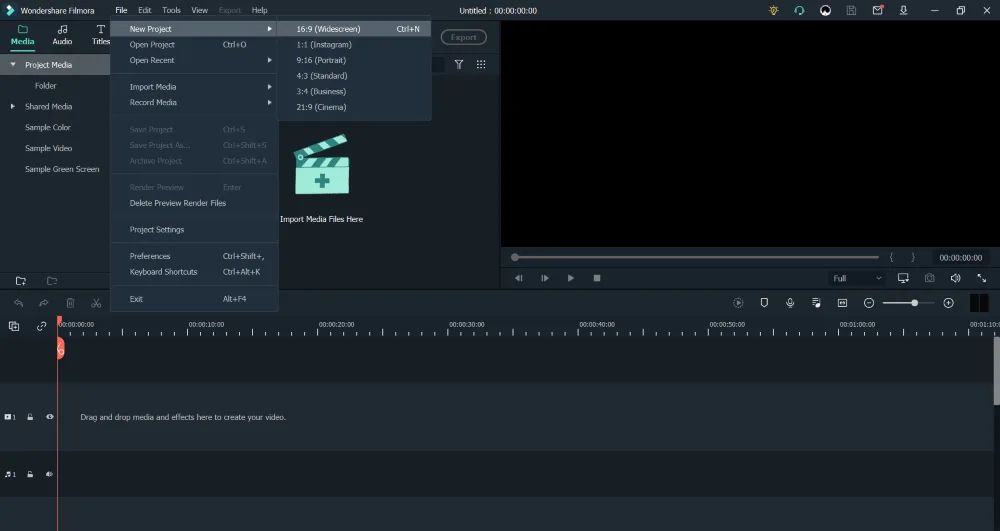Click the Stop button in preview
This screenshot has height=531, width=1000.
597,278
